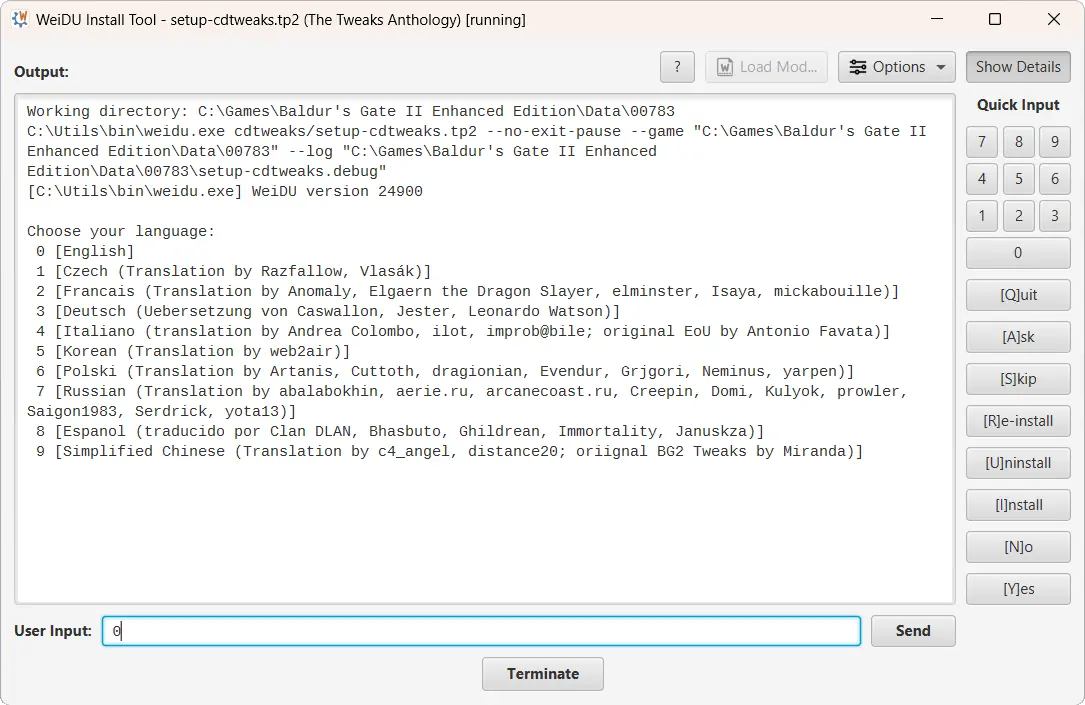Click quick input number 2
The height and width of the screenshot is (705, 1085).
pyautogui.click(x=1019, y=216)
